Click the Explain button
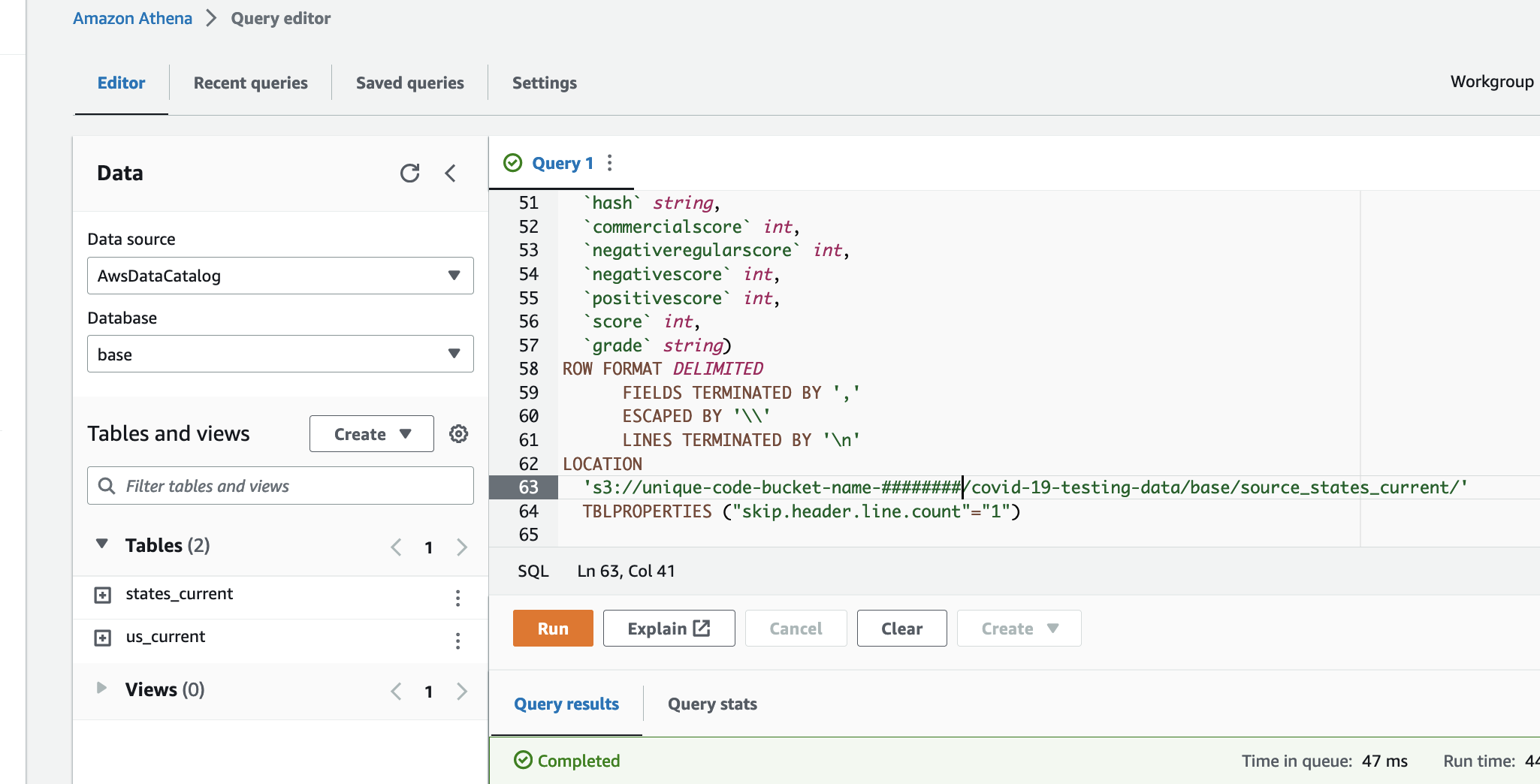The image size is (1540, 784). point(669,629)
